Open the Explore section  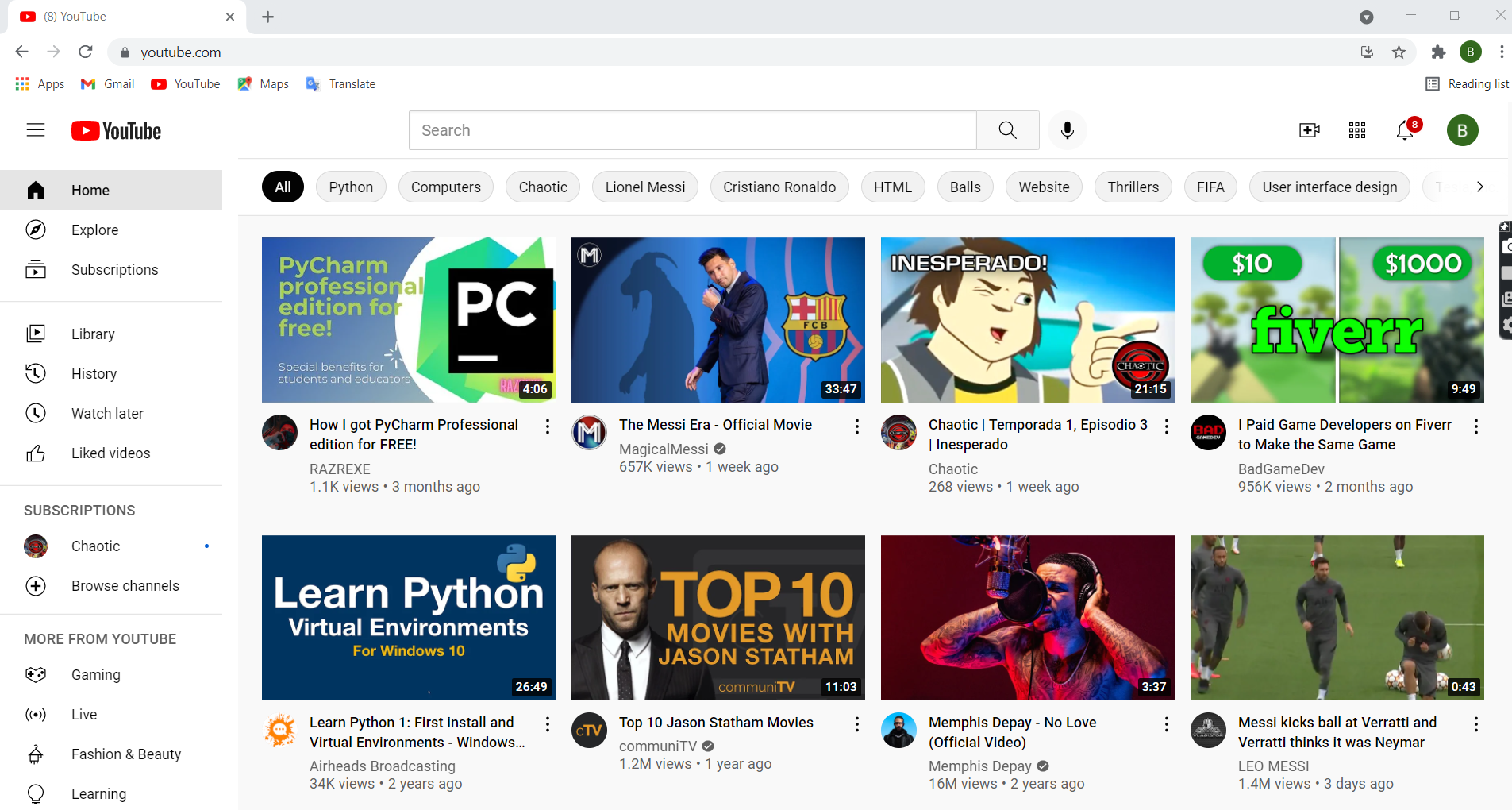94,230
